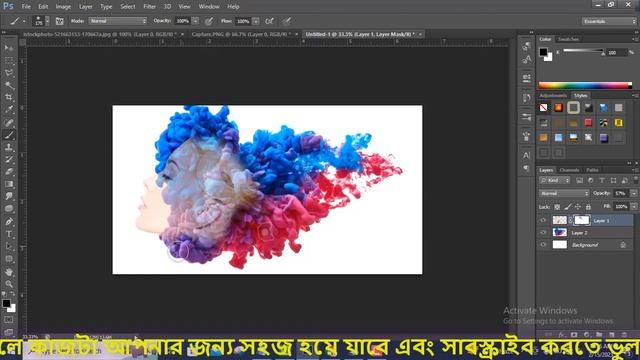The width and height of the screenshot is (640, 360).
Task: Select the Eyedropper tool
Action: click(x=9, y=109)
